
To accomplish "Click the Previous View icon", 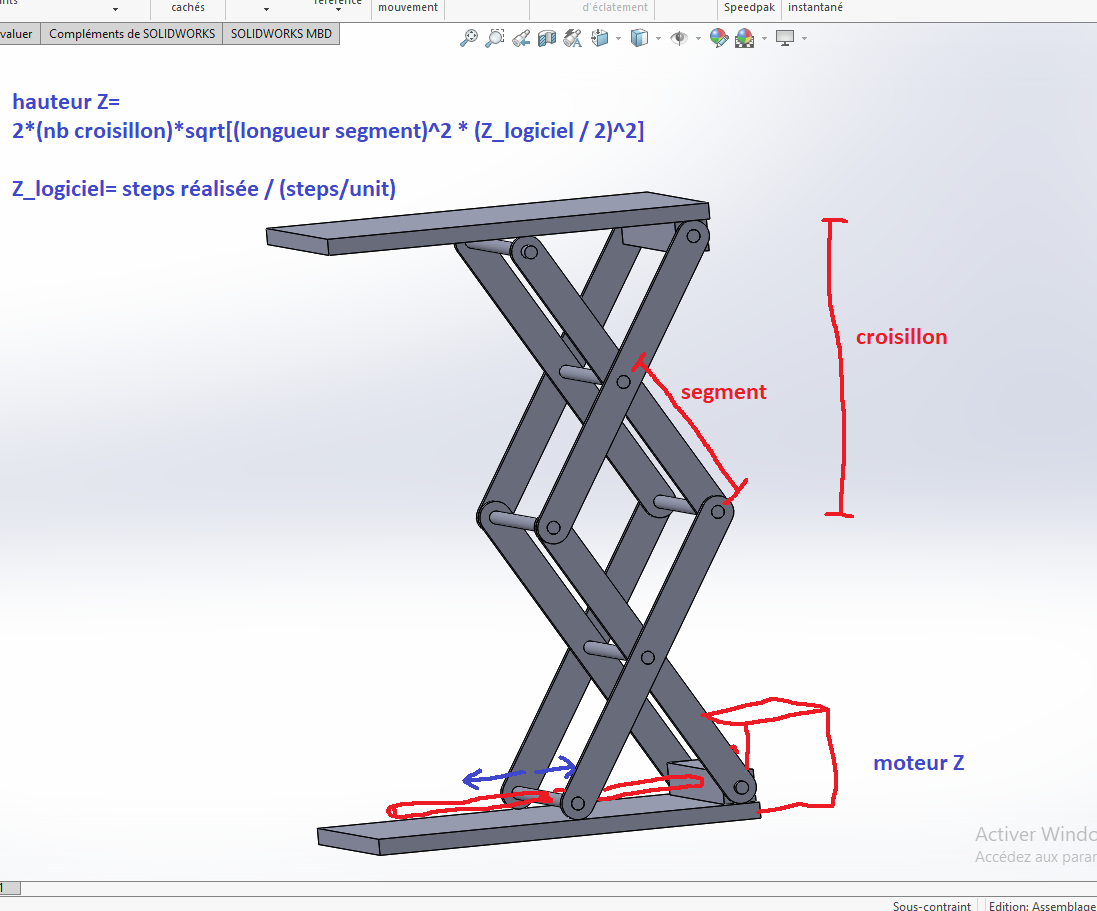I will coord(521,38).
